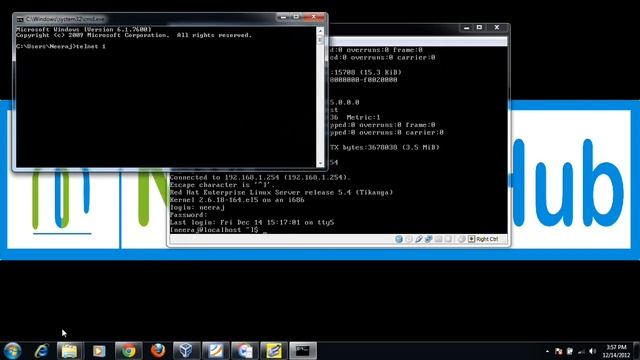Click 'Microsoft Windows [Version 6.1.7600]' line
Image resolution: width=640 pixels, height=360 pixels.
84,29
